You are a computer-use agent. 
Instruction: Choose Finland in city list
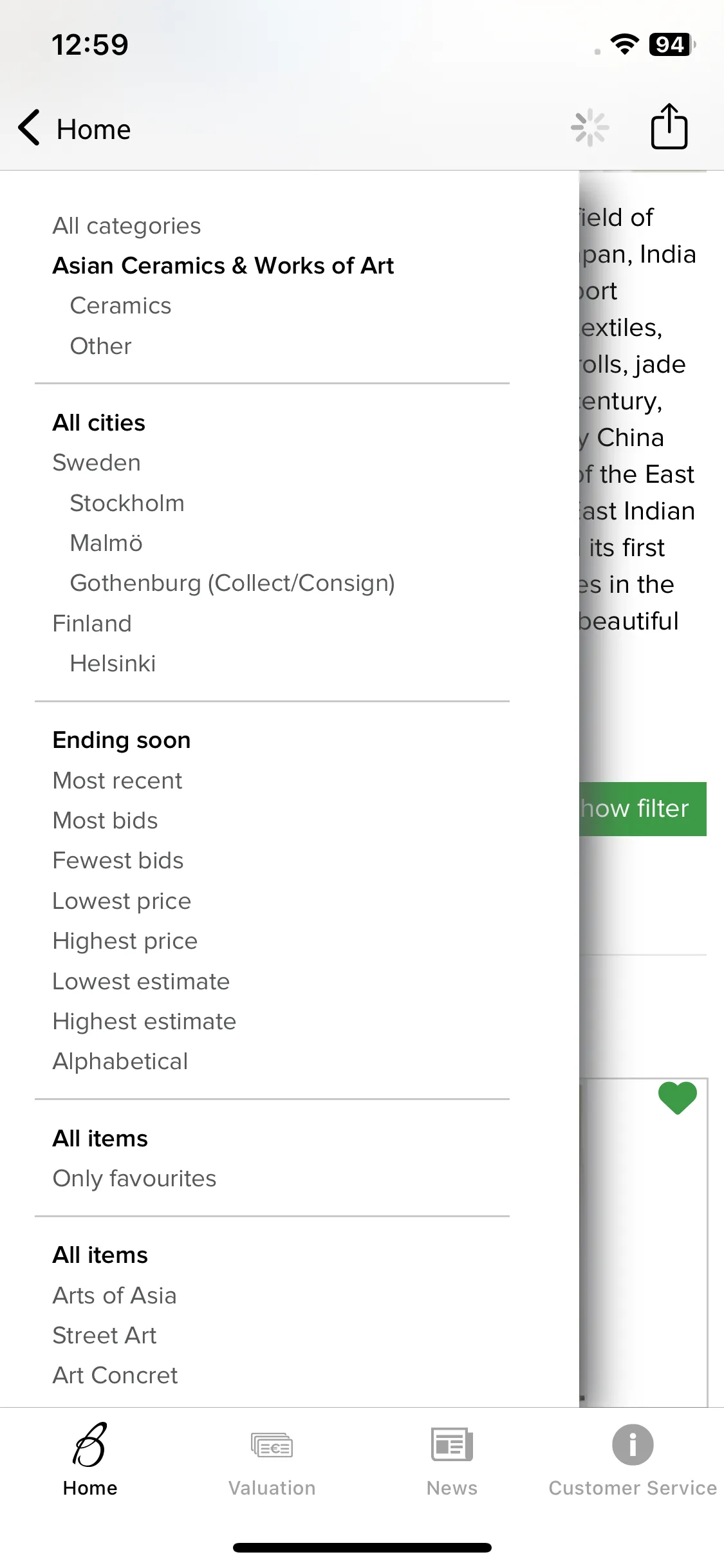[x=92, y=624]
